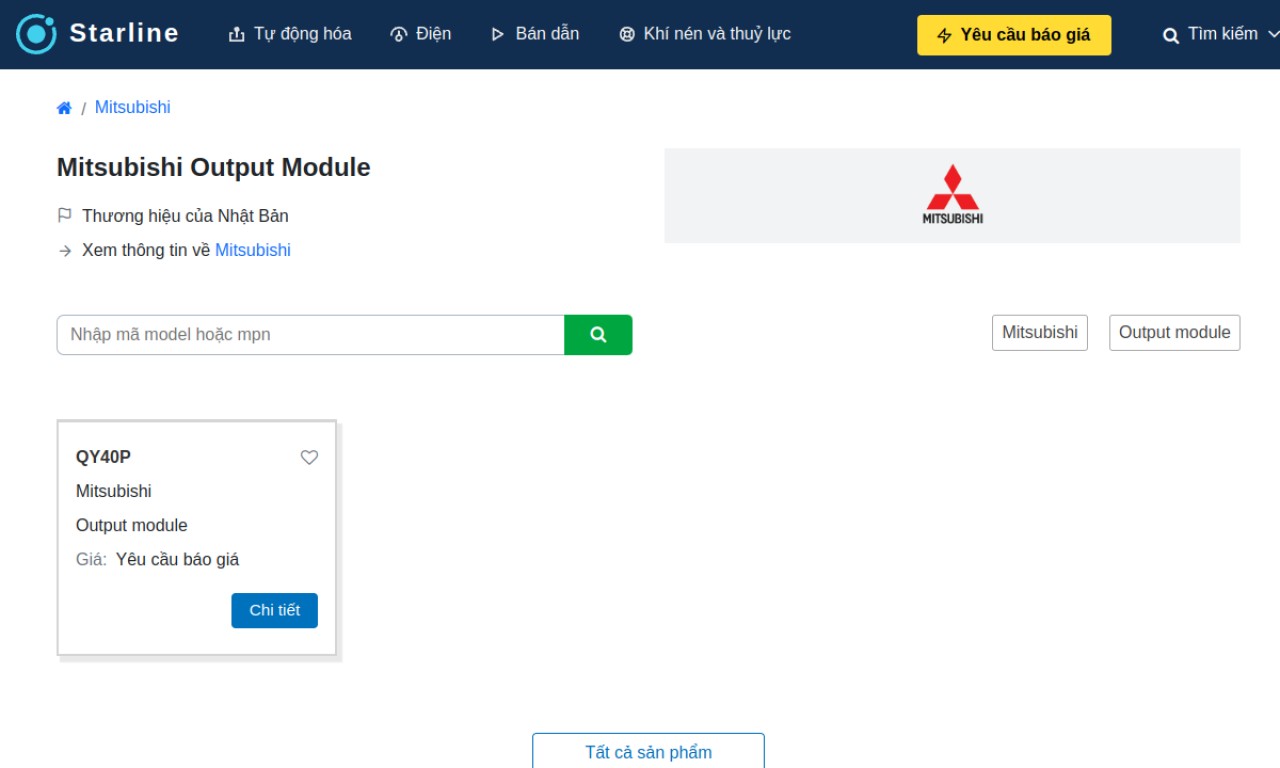Click the green search button
This screenshot has width=1280, height=768.
pyautogui.click(x=598, y=335)
